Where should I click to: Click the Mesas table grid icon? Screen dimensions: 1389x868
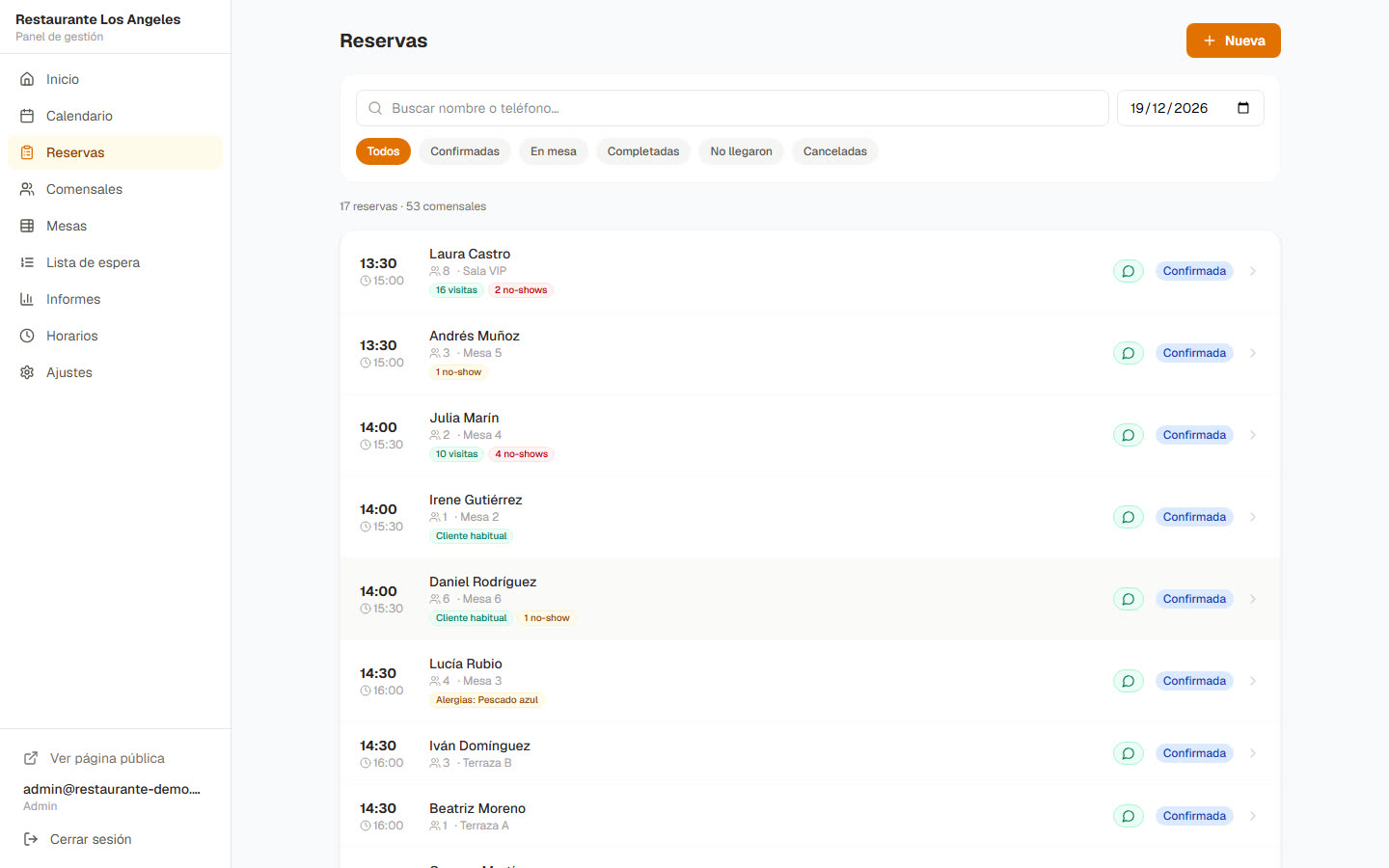pyautogui.click(x=27, y=226)
